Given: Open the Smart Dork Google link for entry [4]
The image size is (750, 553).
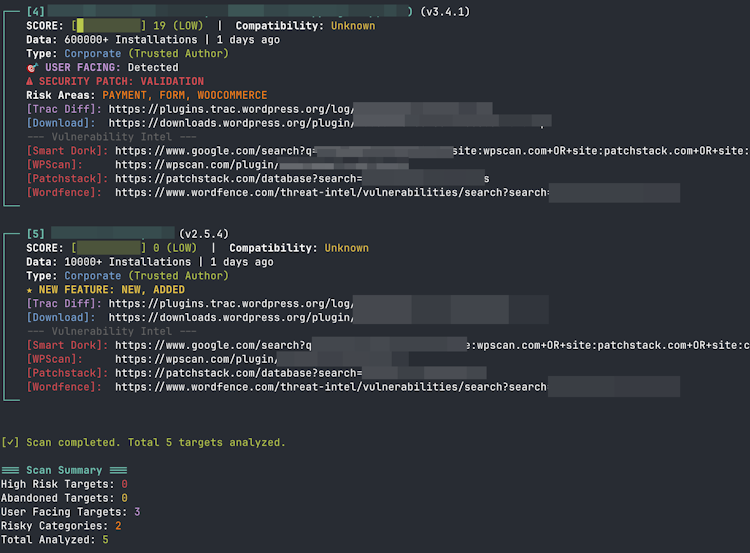Looking at the screenshot, I should [432, 151].
